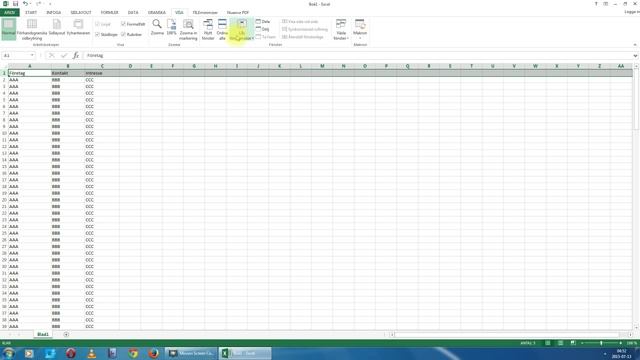
Task: Select header cell Kontakt
Action: click(67, 73)
